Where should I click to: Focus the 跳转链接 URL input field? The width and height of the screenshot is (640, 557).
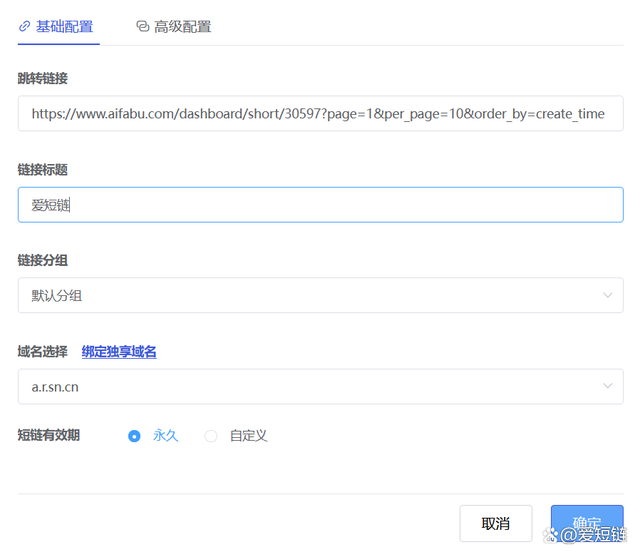320,113
